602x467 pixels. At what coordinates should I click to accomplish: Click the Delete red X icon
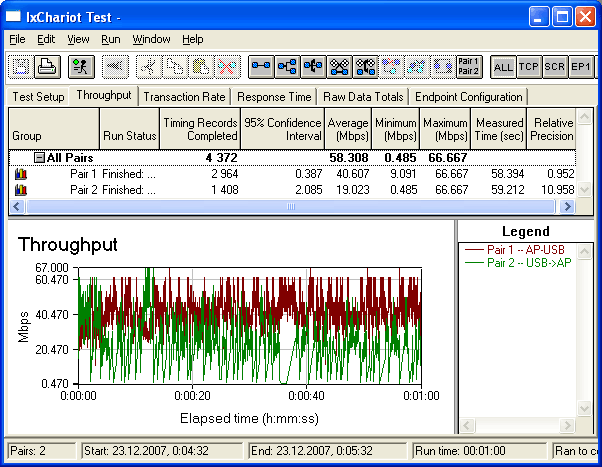[x=227, y=67]
